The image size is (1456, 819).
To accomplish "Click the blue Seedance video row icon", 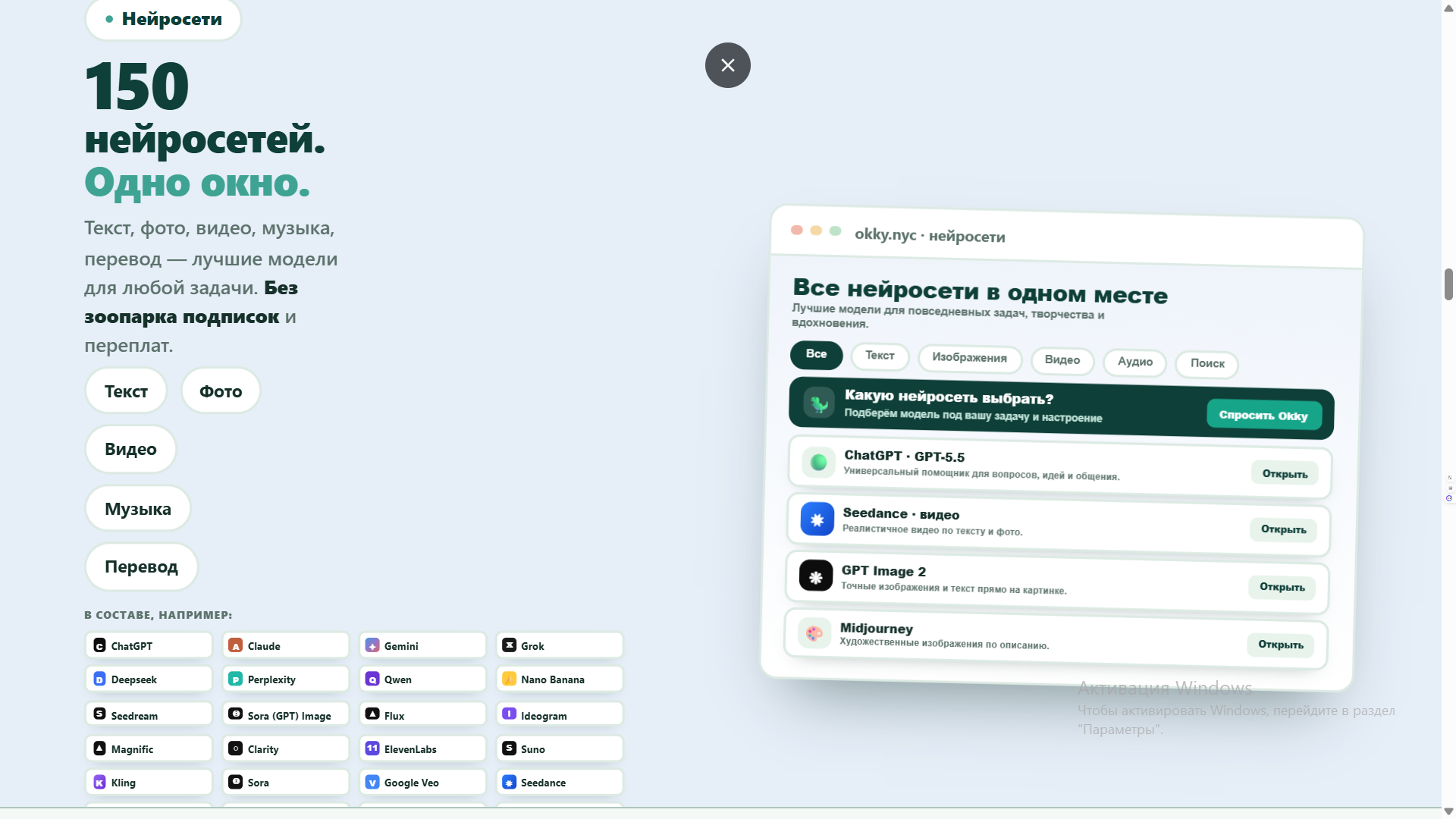I will 817,519.
